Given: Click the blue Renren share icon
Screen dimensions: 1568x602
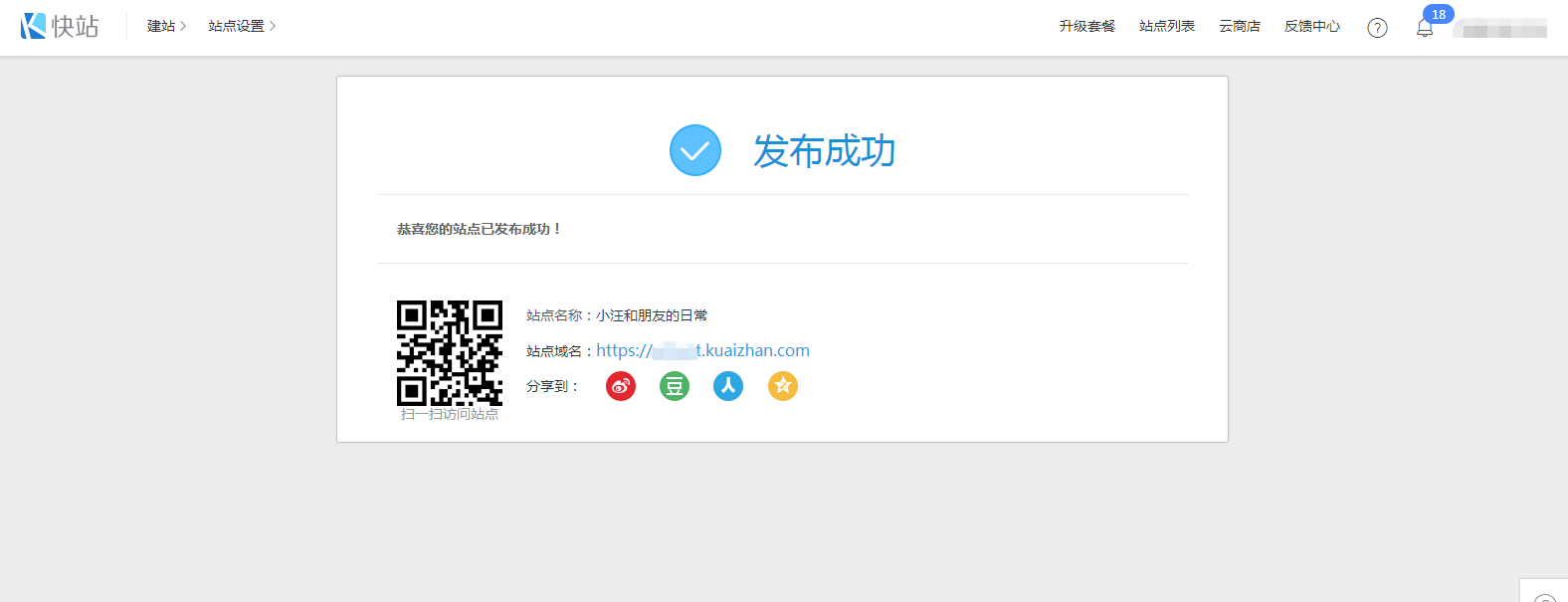Looking at the screenshot, I should click(x=728, y=386).
